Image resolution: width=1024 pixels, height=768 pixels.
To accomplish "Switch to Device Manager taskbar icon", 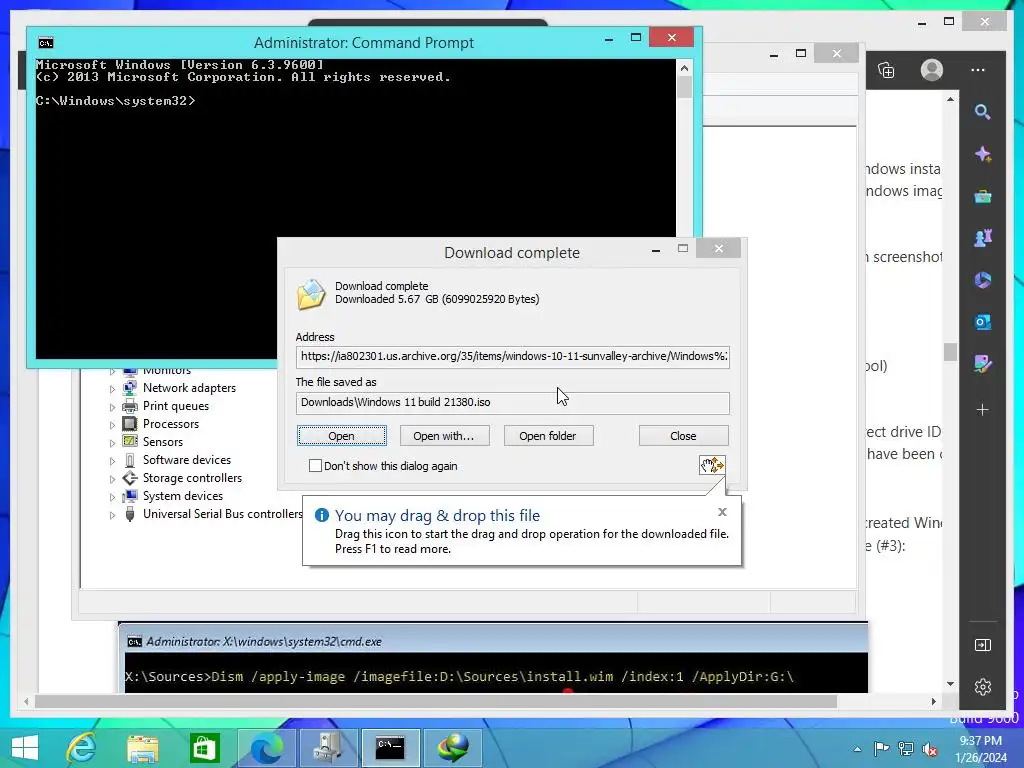I will point(328,748).
